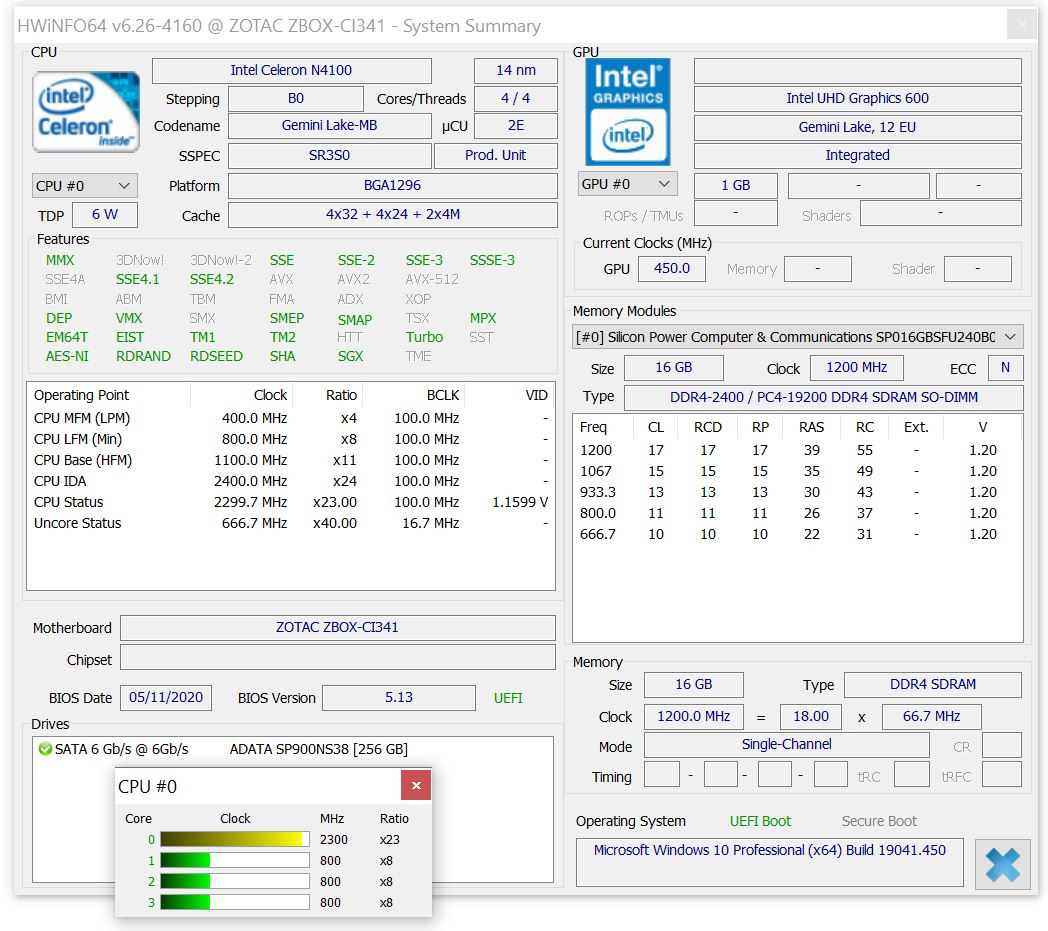This screenshot has width=1048, height=931.
Task: Select the CPU LFM (Min) operating point row
Action: pyautogui.click(x=291, y=439)
